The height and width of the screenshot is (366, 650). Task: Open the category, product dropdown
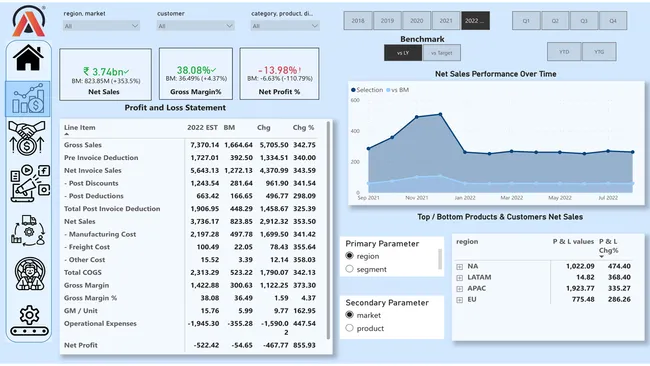tap(285, 26)
